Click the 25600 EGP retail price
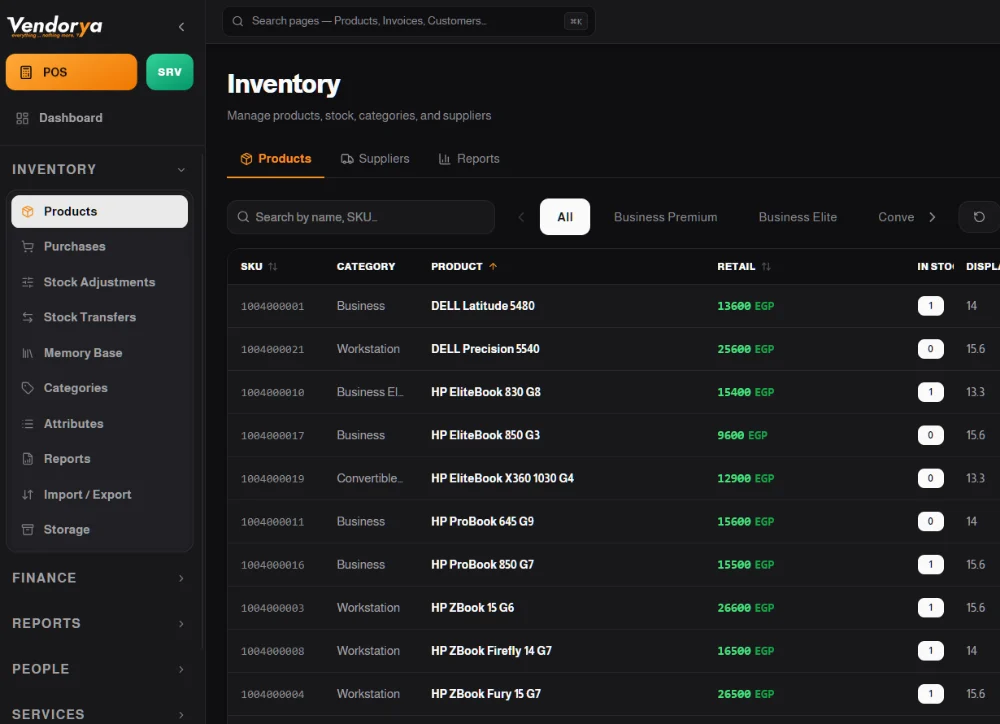This screenshot has width=1000, height=724. (x=746, y=349)
